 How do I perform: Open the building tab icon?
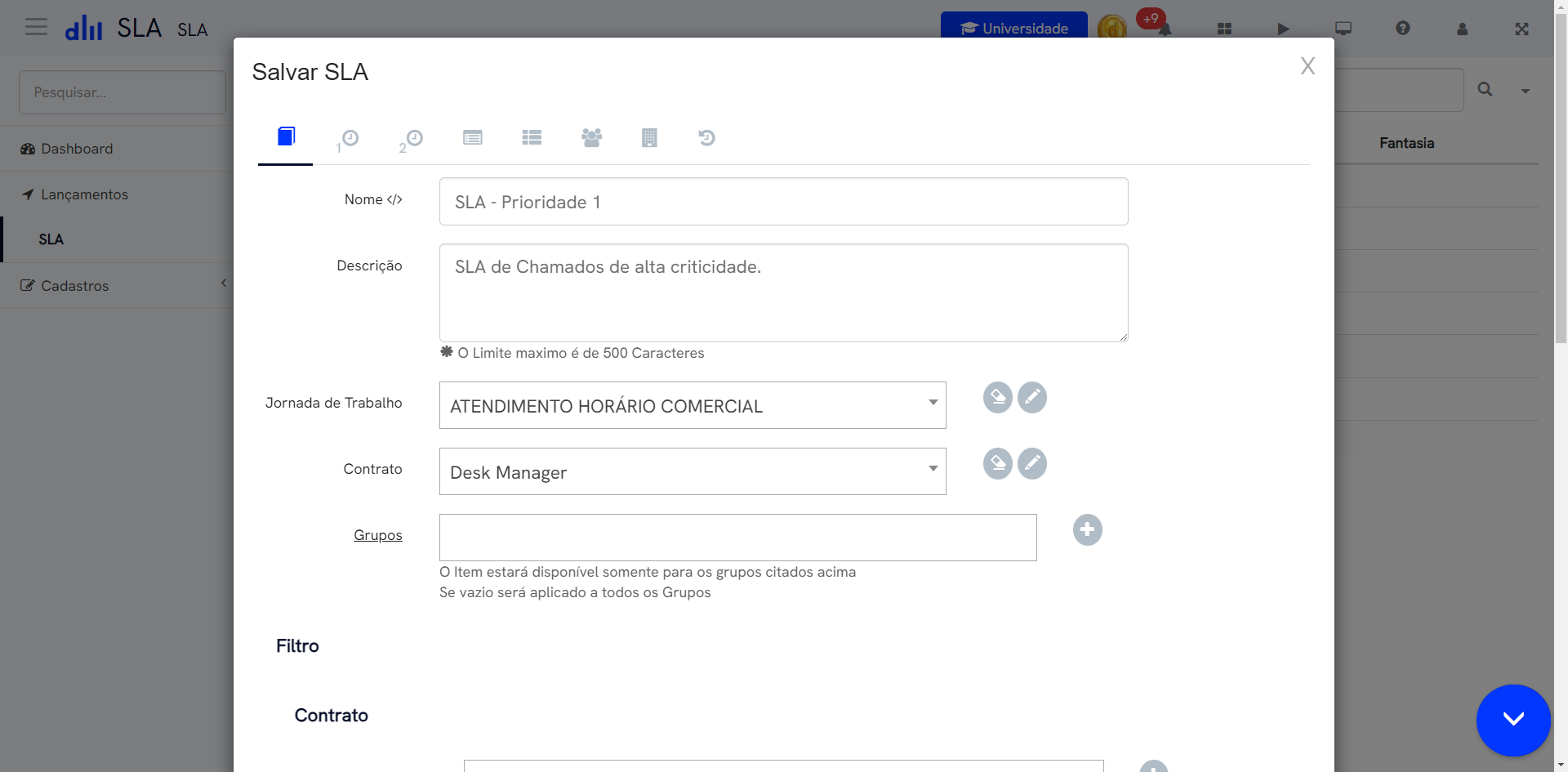pyautogui.click(x=649, y=137)
